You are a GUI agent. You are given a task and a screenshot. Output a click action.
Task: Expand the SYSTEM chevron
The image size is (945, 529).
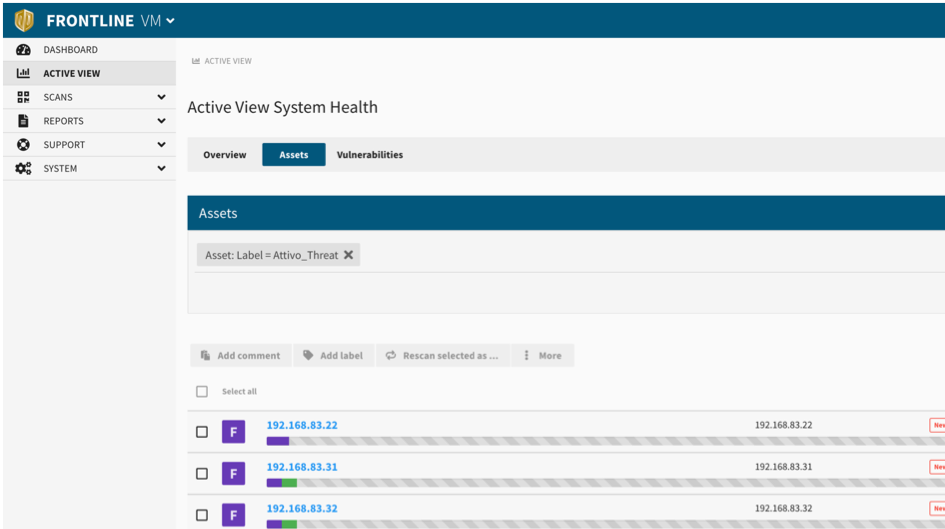click(x=161, y=168)
